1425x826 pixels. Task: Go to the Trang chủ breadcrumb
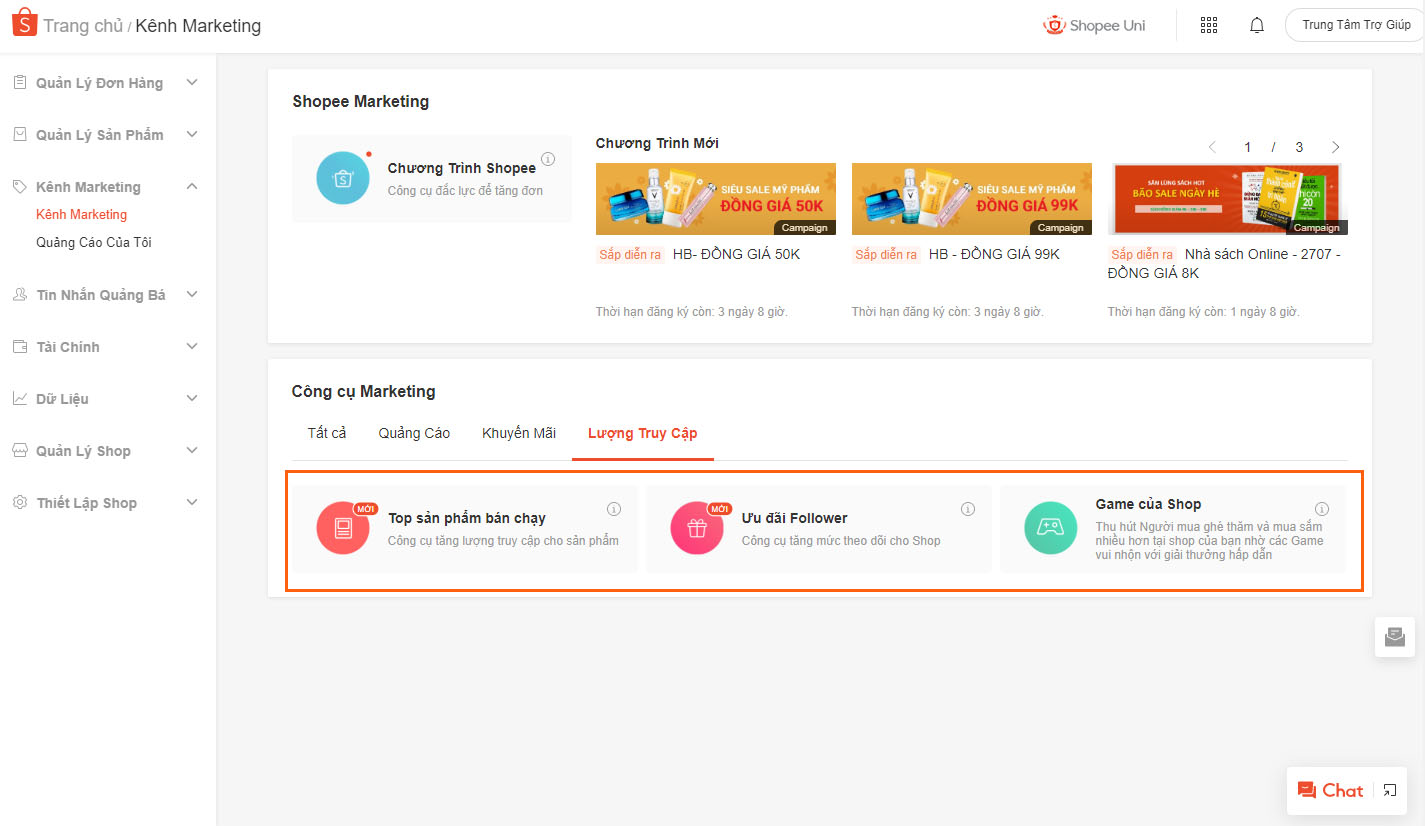pos(83,26)
